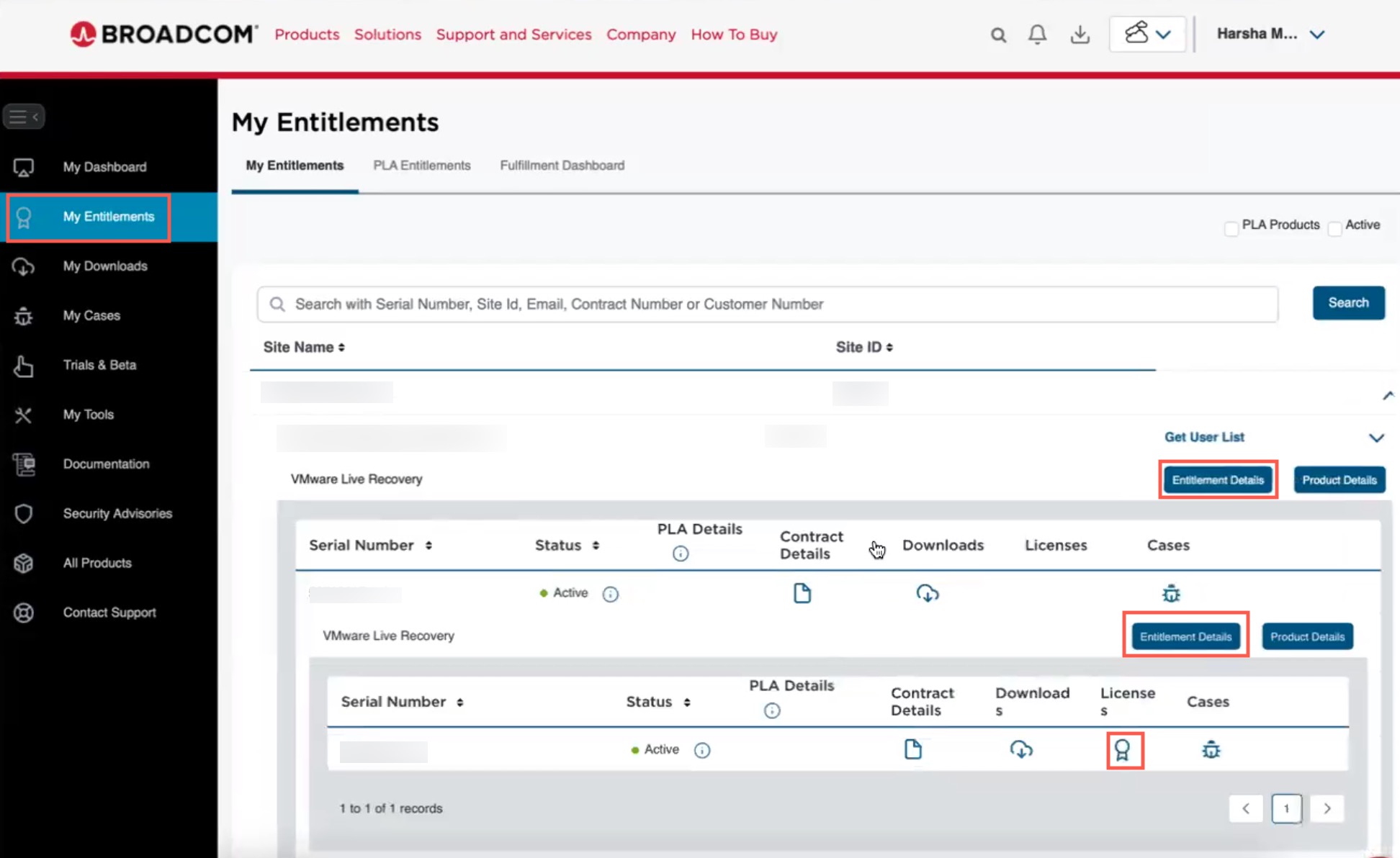Expand the Harsha M... user menu
The image size is (1400, 858).
1270,34
